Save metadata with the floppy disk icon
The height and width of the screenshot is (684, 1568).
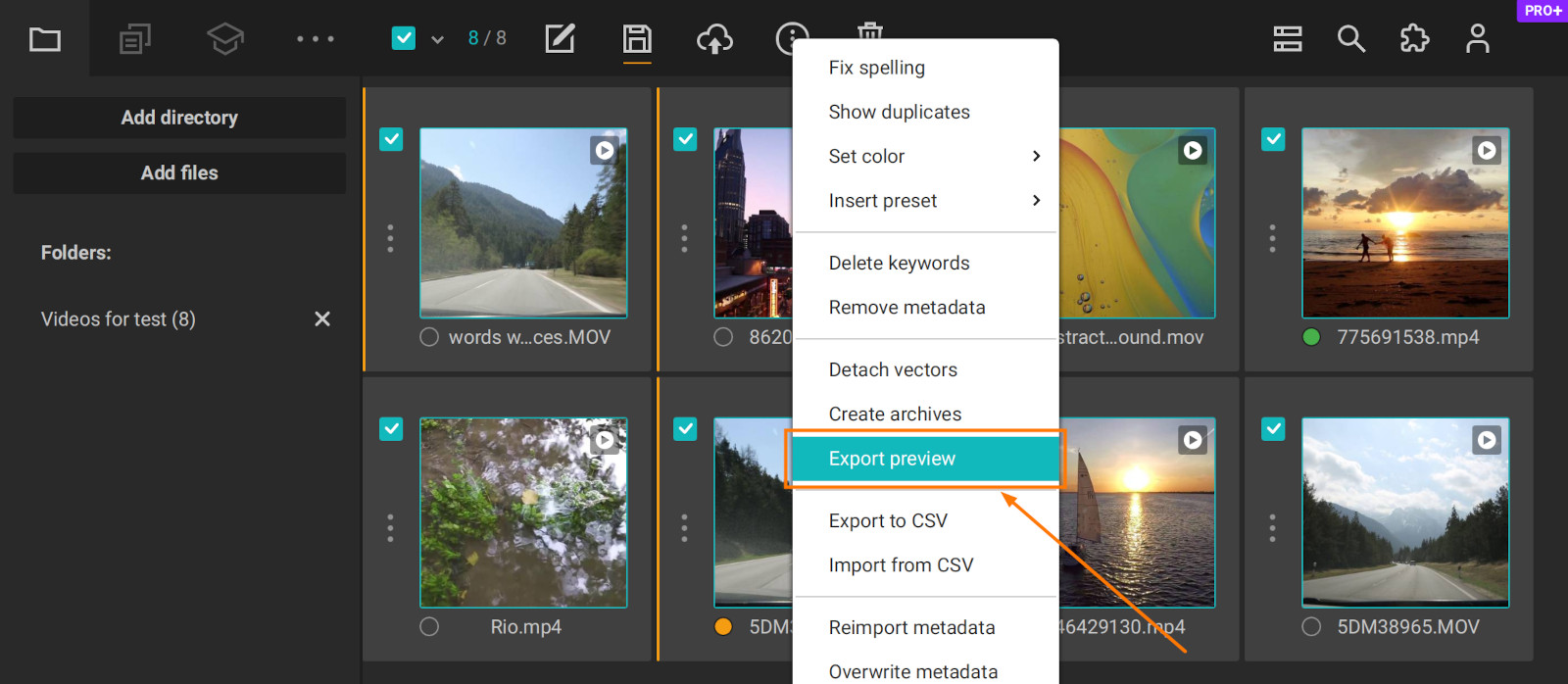point(637,39)
